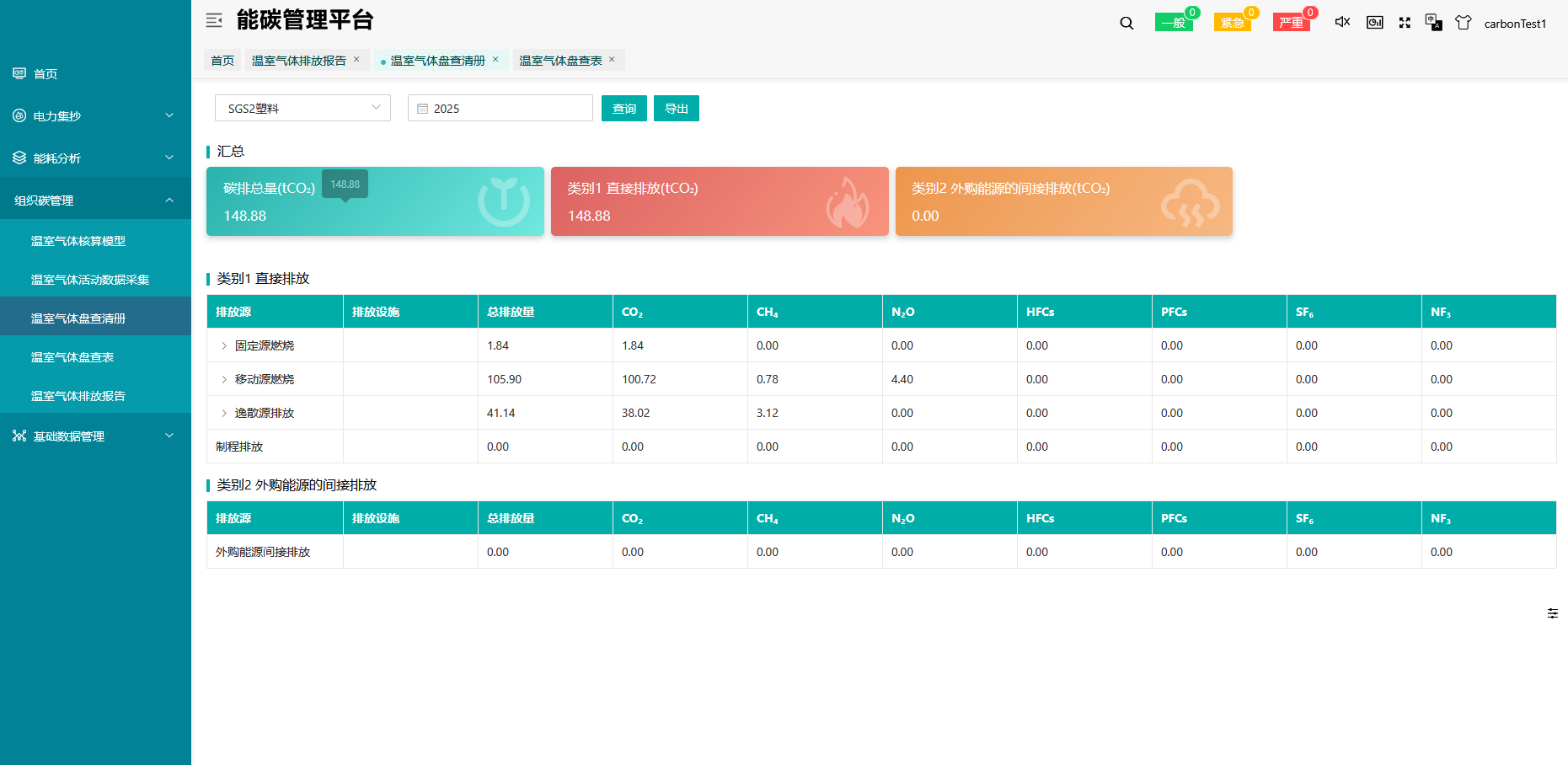Click the 查询 query button
1568x765 pixels.
click(x=624, y=108)
